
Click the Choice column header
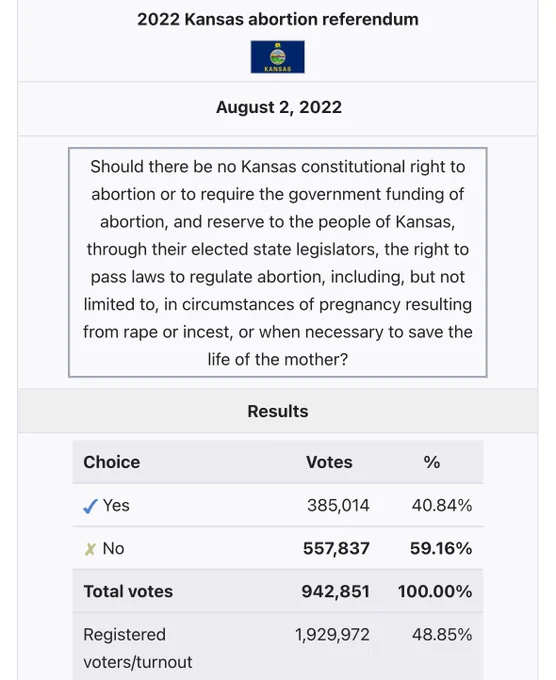(111, 462)
